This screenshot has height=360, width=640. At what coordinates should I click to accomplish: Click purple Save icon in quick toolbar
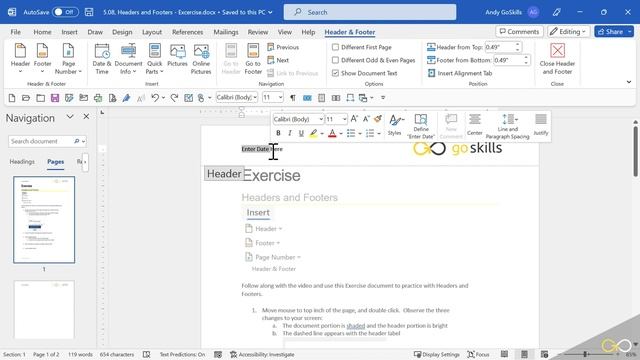coord(55,98)
